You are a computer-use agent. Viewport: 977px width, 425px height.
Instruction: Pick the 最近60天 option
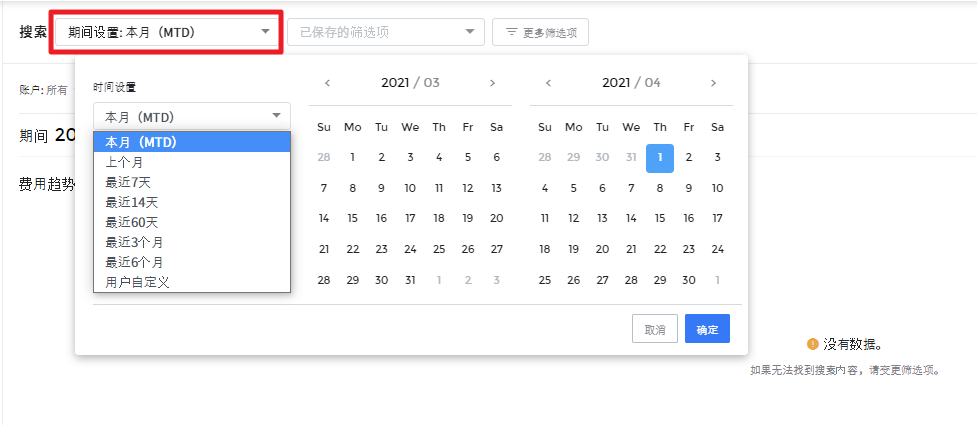point(131,222)
